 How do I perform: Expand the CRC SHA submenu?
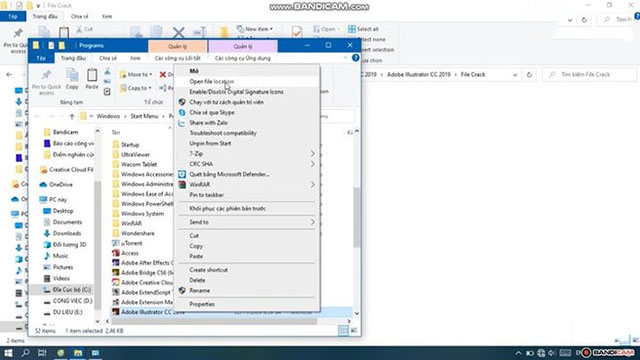coord(247,164)
